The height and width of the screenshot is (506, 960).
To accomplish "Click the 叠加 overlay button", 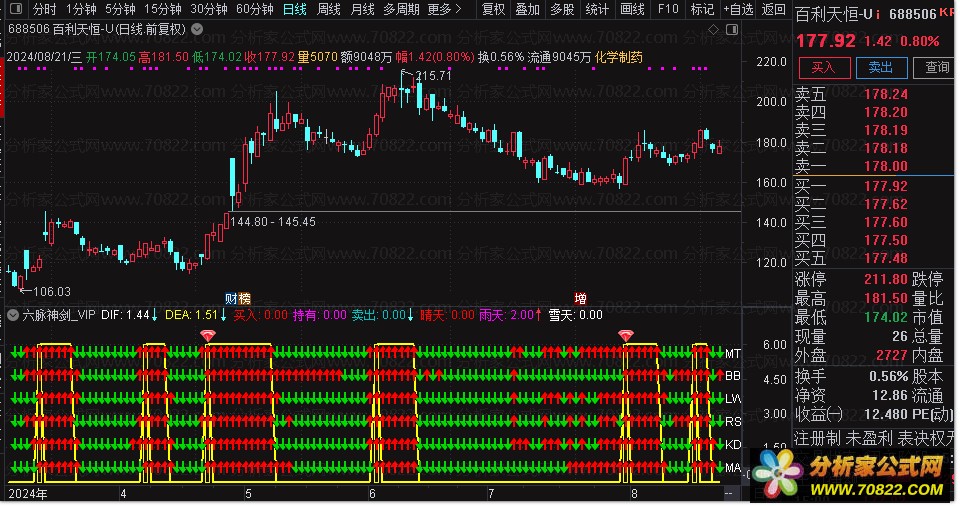I will 528,9.
